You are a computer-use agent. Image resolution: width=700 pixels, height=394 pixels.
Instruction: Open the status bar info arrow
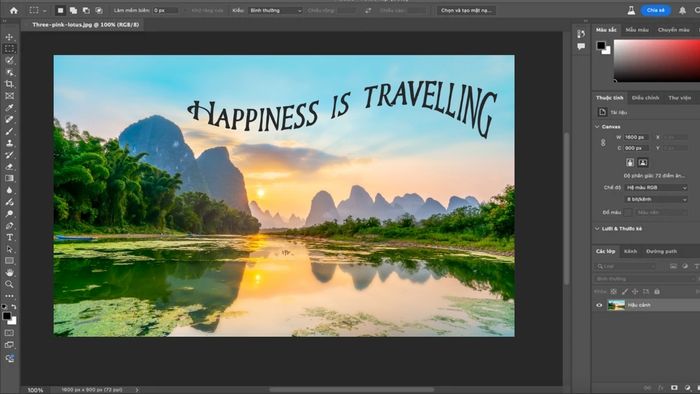tap(137, 390)
